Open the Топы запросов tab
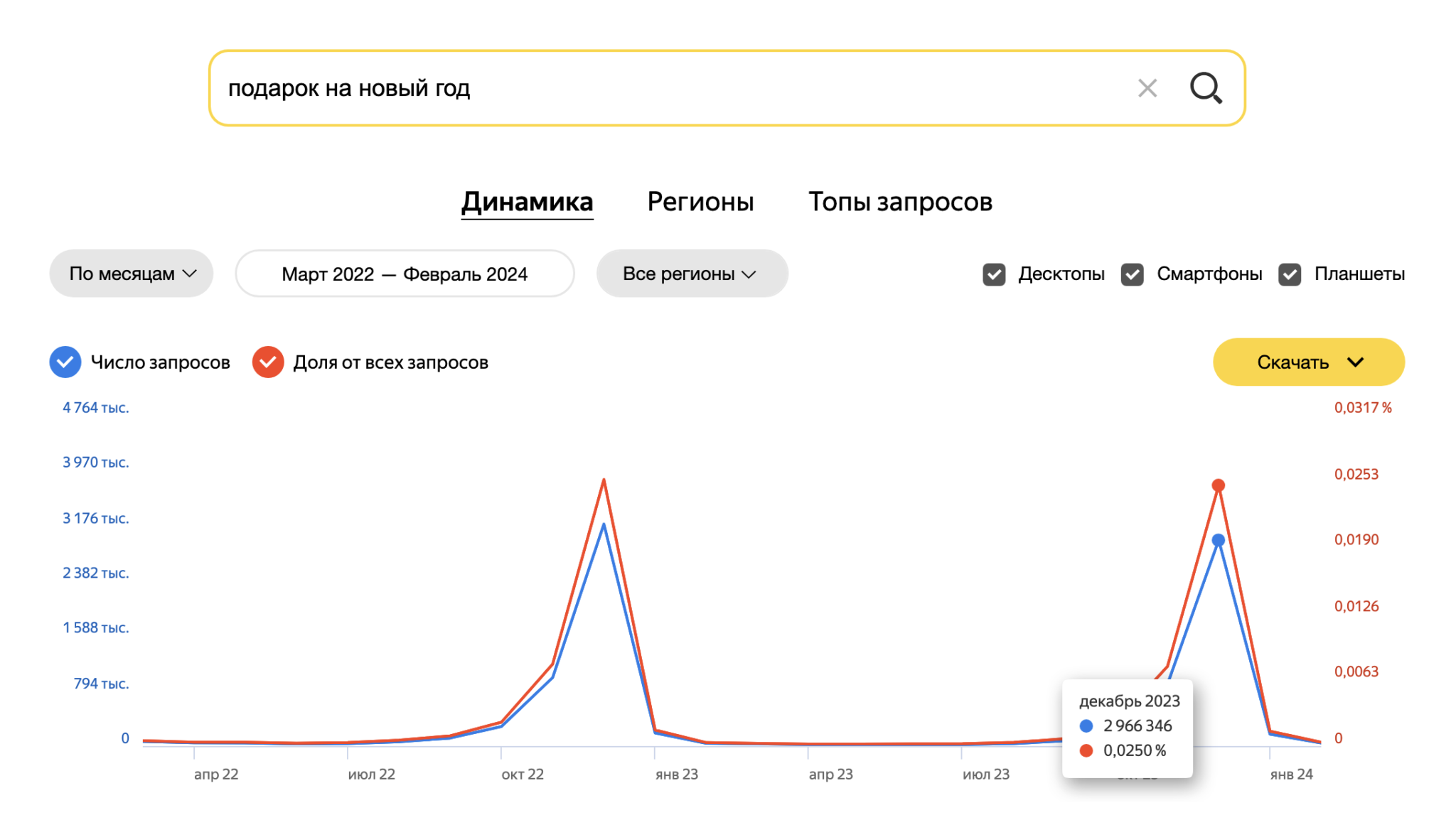This screenshot has width=1456, height=820. 900,202
